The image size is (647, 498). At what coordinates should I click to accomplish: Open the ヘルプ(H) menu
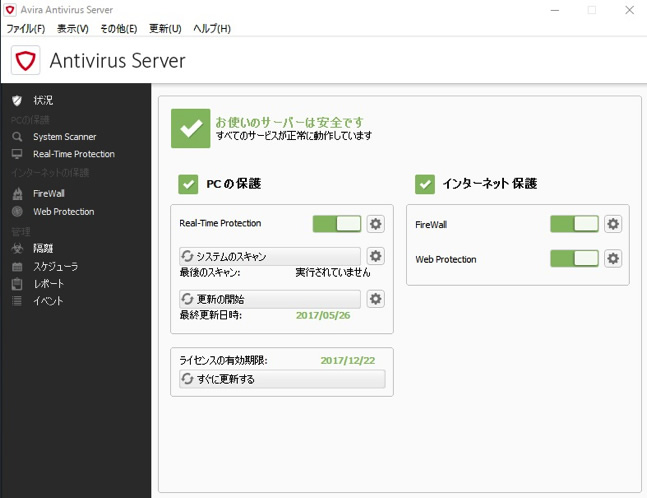(x=212, y=28)
